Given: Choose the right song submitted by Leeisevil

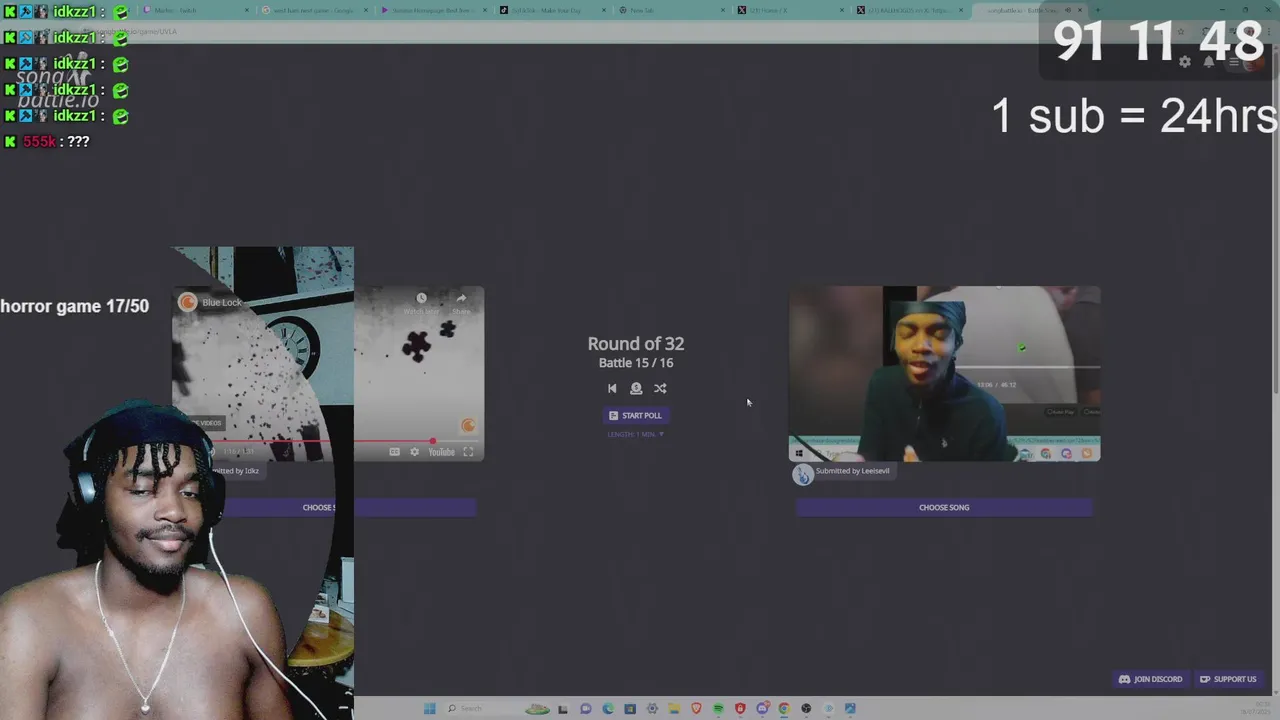Looking at the screenshot, I should [944, 507].
